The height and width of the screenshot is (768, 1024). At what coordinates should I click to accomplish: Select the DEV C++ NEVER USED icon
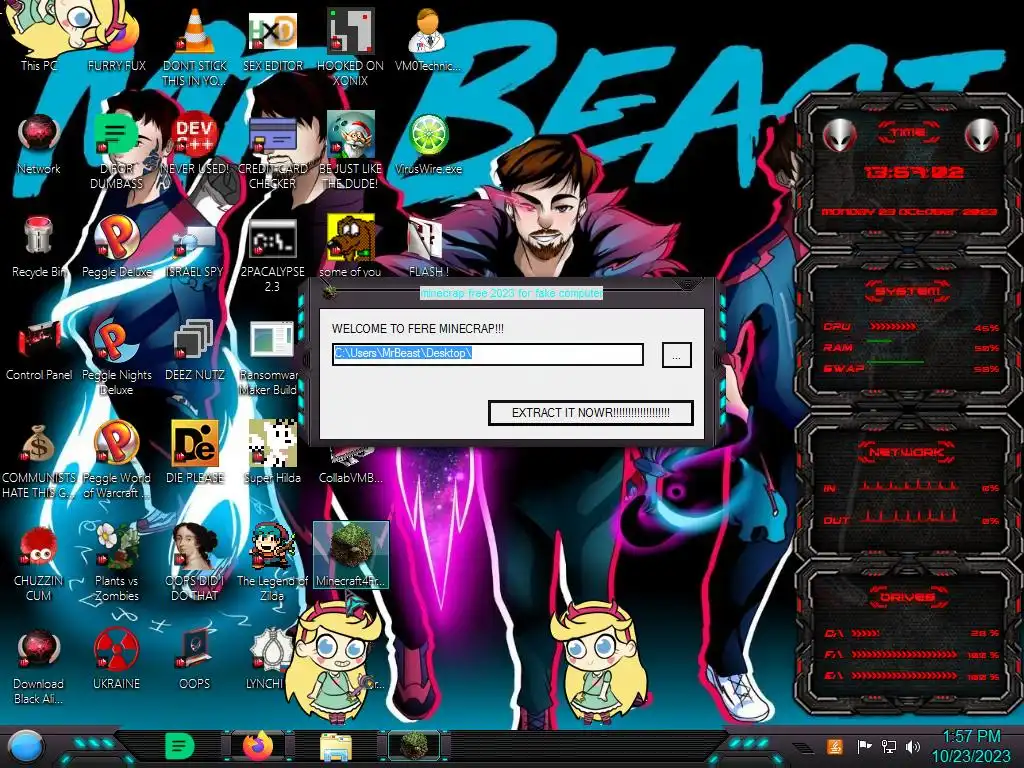coord(195,144)
